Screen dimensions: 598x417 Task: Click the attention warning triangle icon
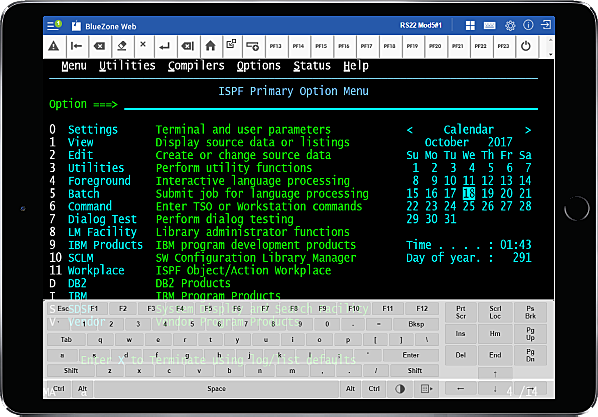point(54,46)
